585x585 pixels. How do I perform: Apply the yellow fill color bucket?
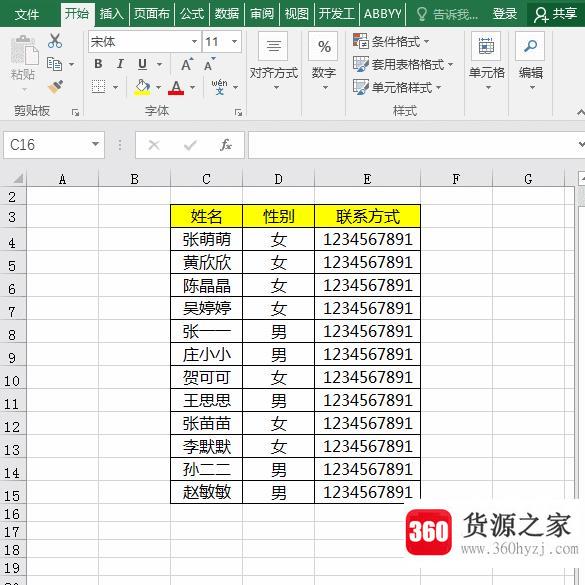tap(142, 87)
